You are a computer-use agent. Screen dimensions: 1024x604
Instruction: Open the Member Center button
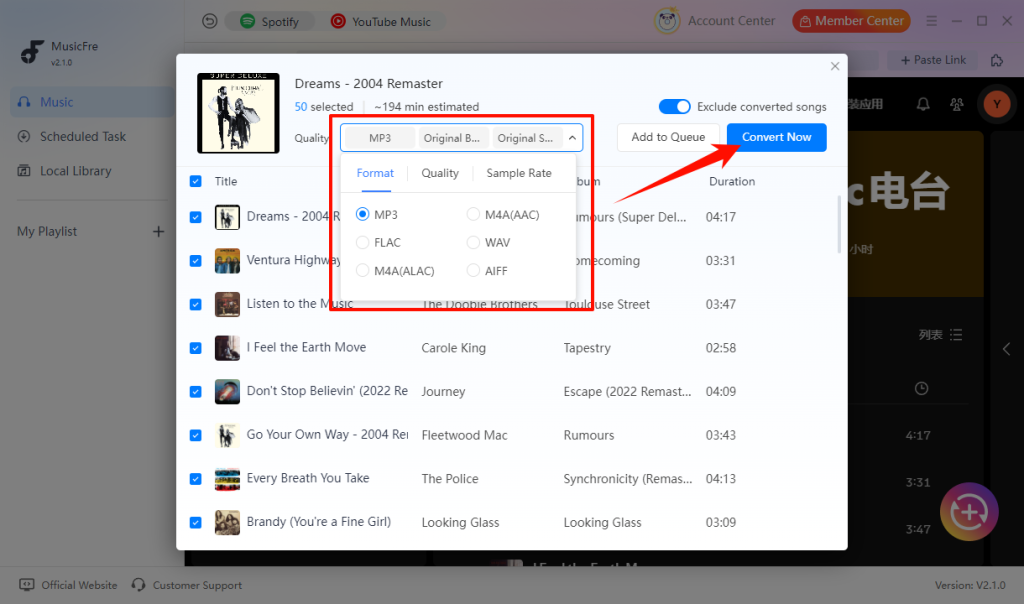(x=851, y=21)
